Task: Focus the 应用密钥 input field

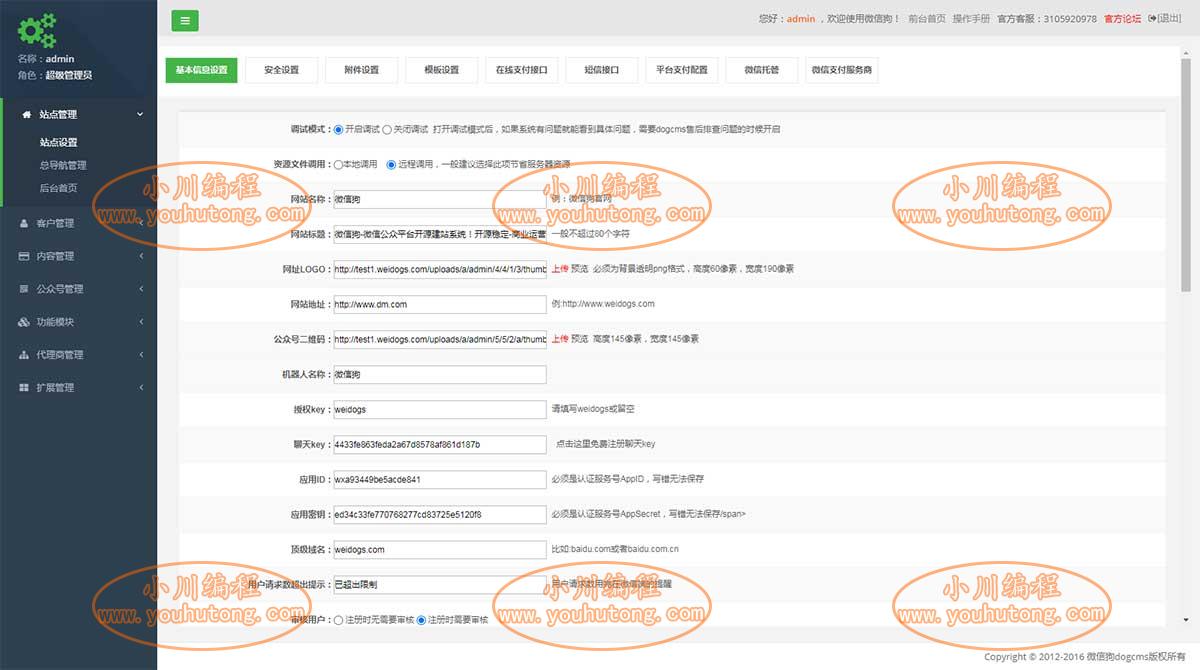Action: 439,514
